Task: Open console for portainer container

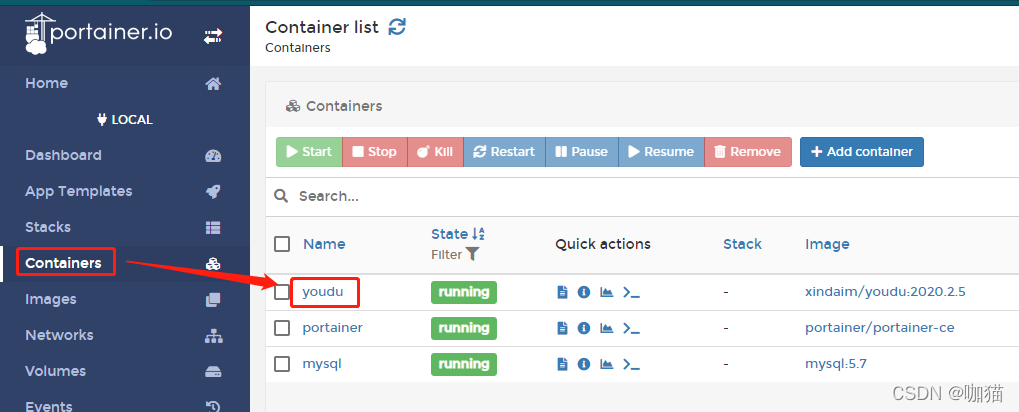Action: pos(631,328)
